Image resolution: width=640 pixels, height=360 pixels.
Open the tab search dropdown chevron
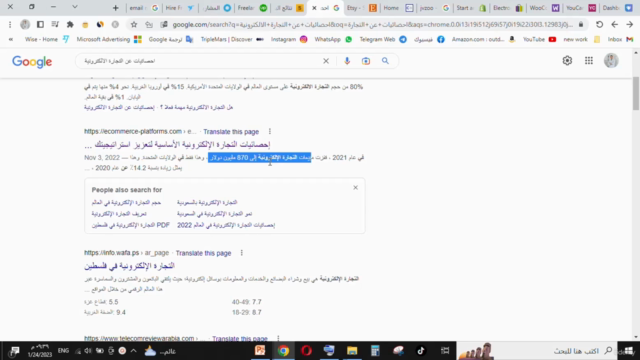coord(75,7)
